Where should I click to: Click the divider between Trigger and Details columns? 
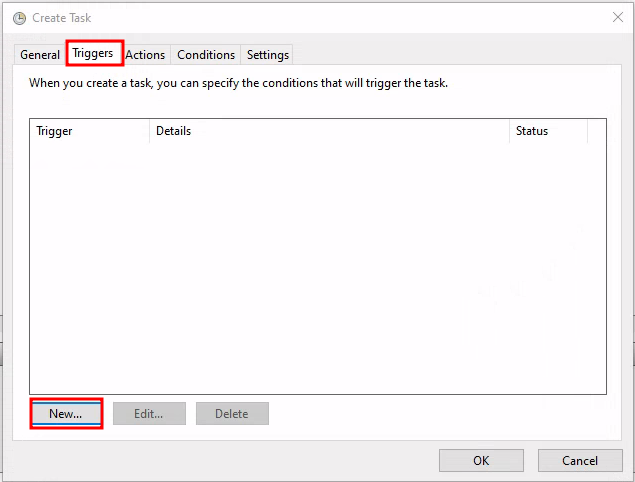(x=150, y=131)
